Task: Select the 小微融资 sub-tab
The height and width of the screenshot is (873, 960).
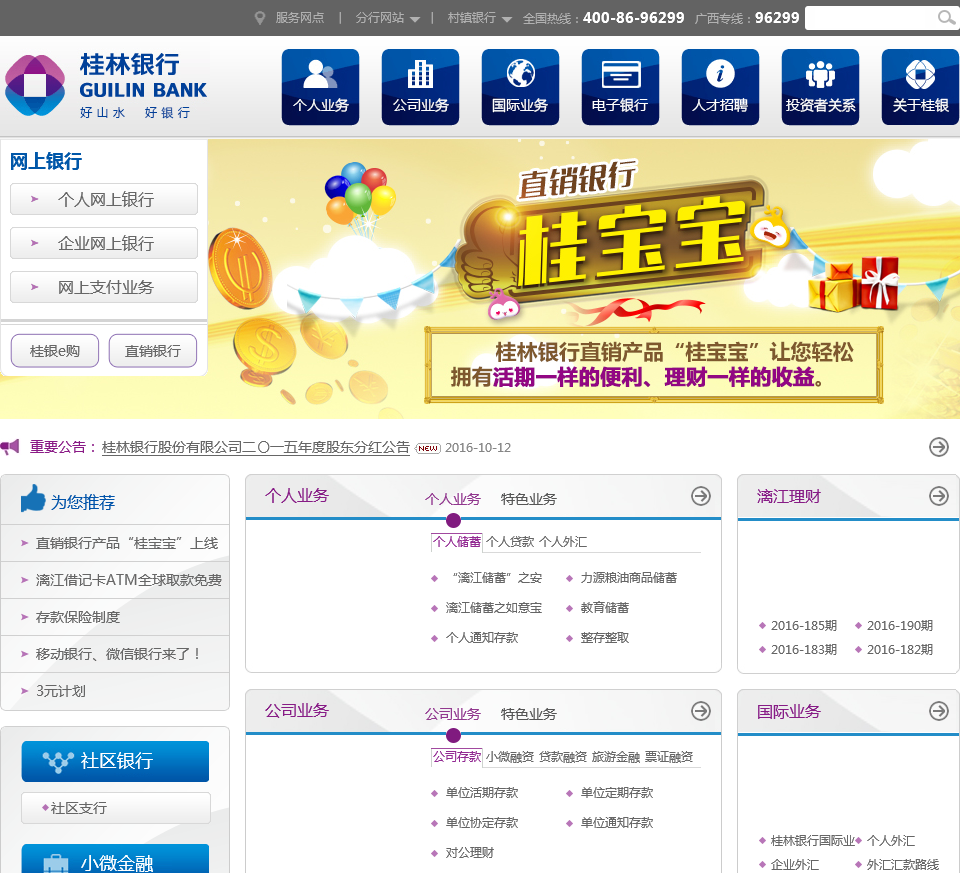Action: click(x=510, y=757)
